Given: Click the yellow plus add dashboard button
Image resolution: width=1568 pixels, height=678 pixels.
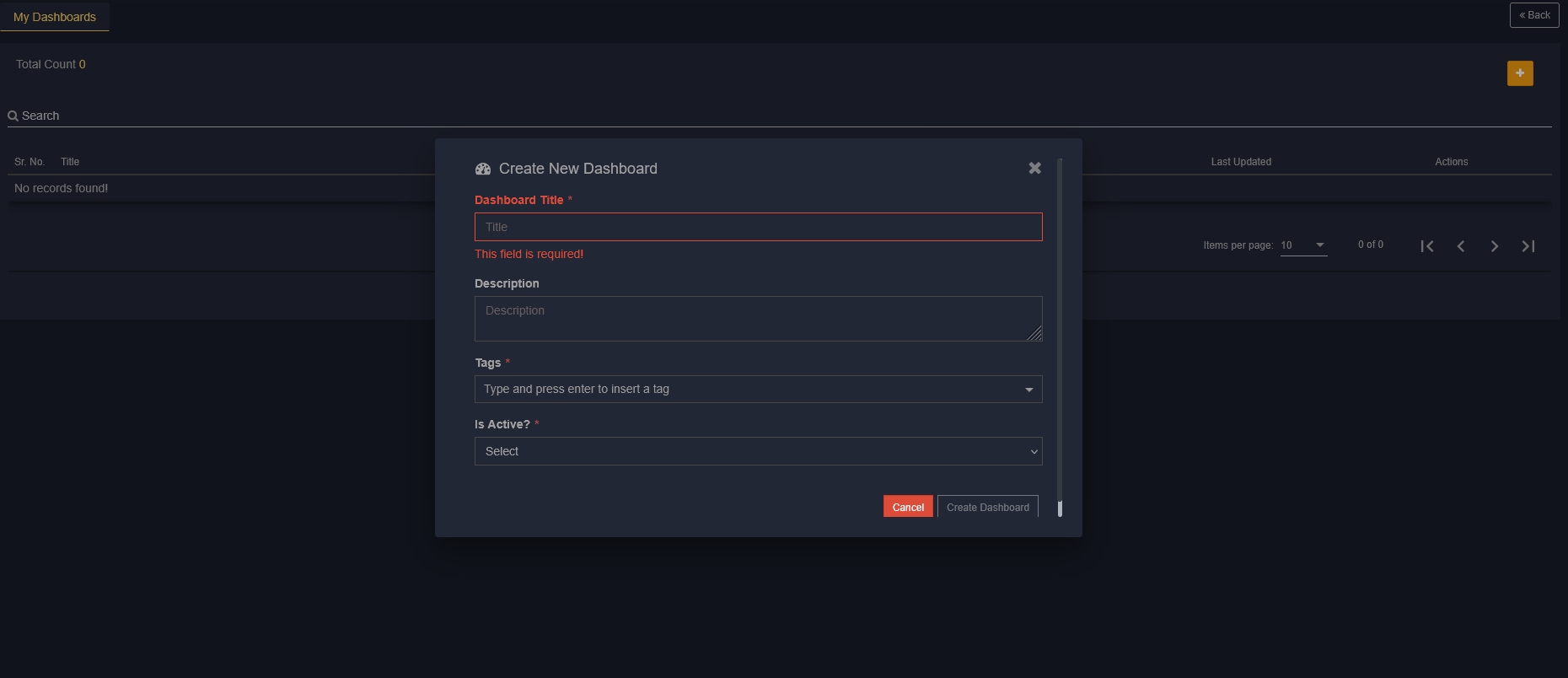Looking at the screenshot, I should (1520, 73).
